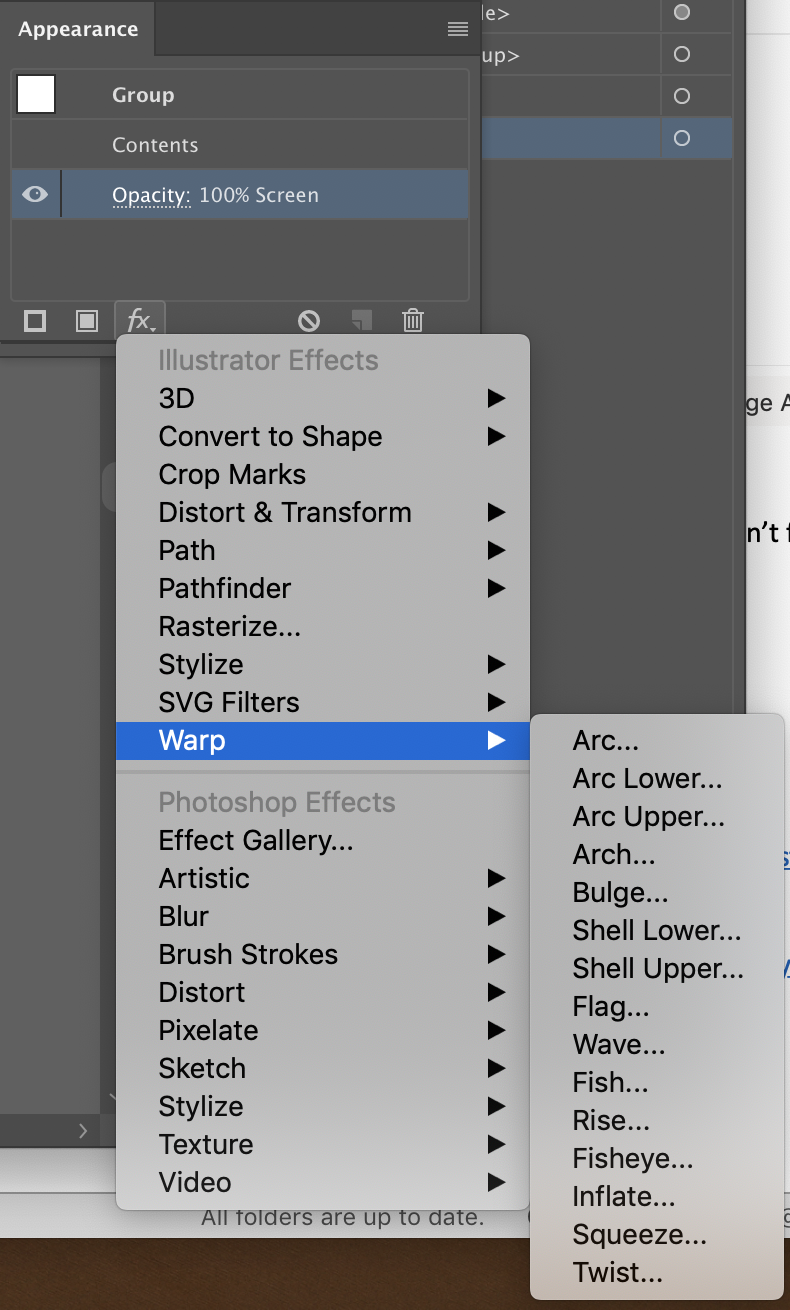Choose Flag... warp effect

657,1006
